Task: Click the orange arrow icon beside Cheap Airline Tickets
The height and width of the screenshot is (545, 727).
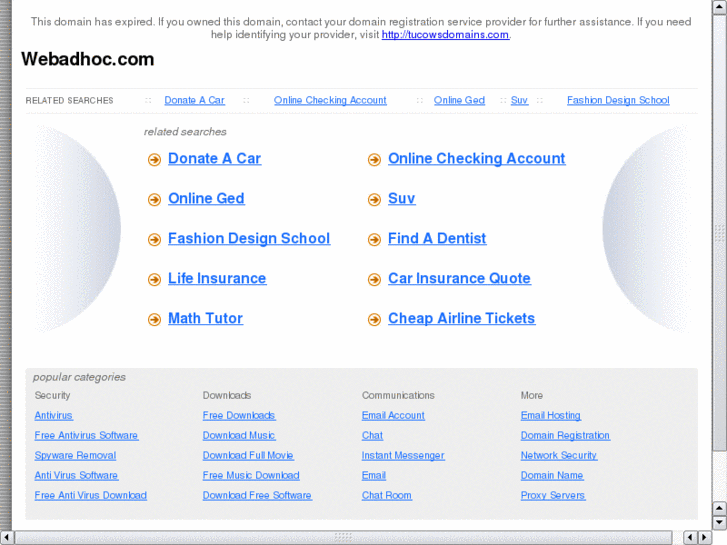Action: pos(374,320)
